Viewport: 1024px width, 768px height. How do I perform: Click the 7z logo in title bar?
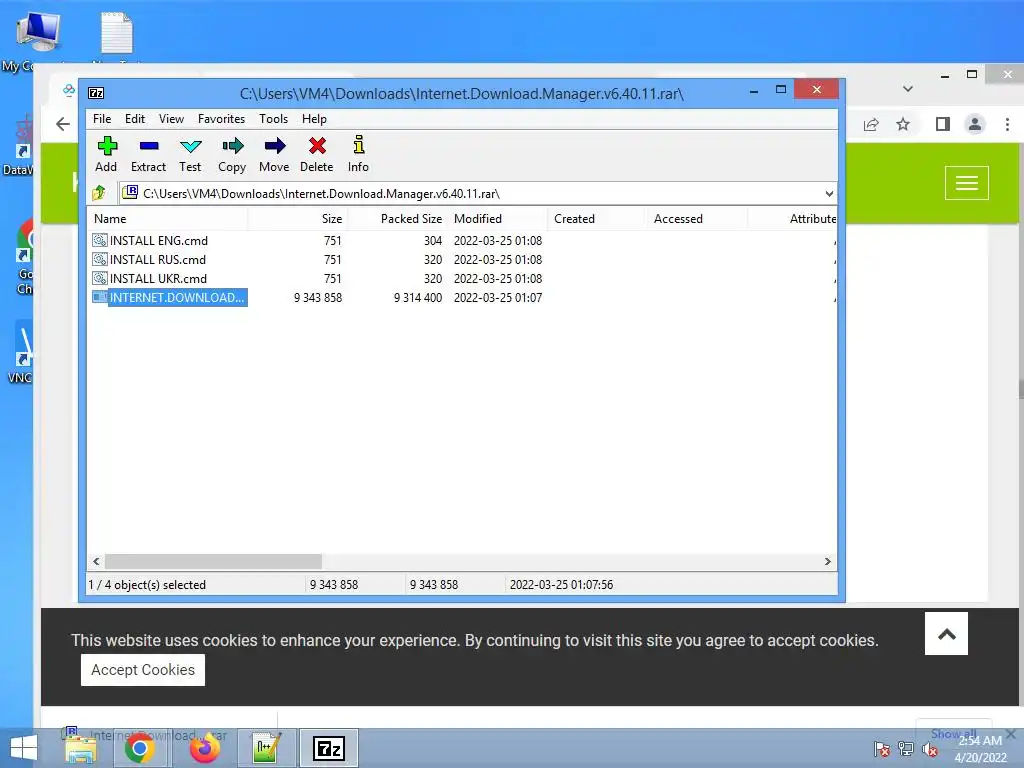96,93
